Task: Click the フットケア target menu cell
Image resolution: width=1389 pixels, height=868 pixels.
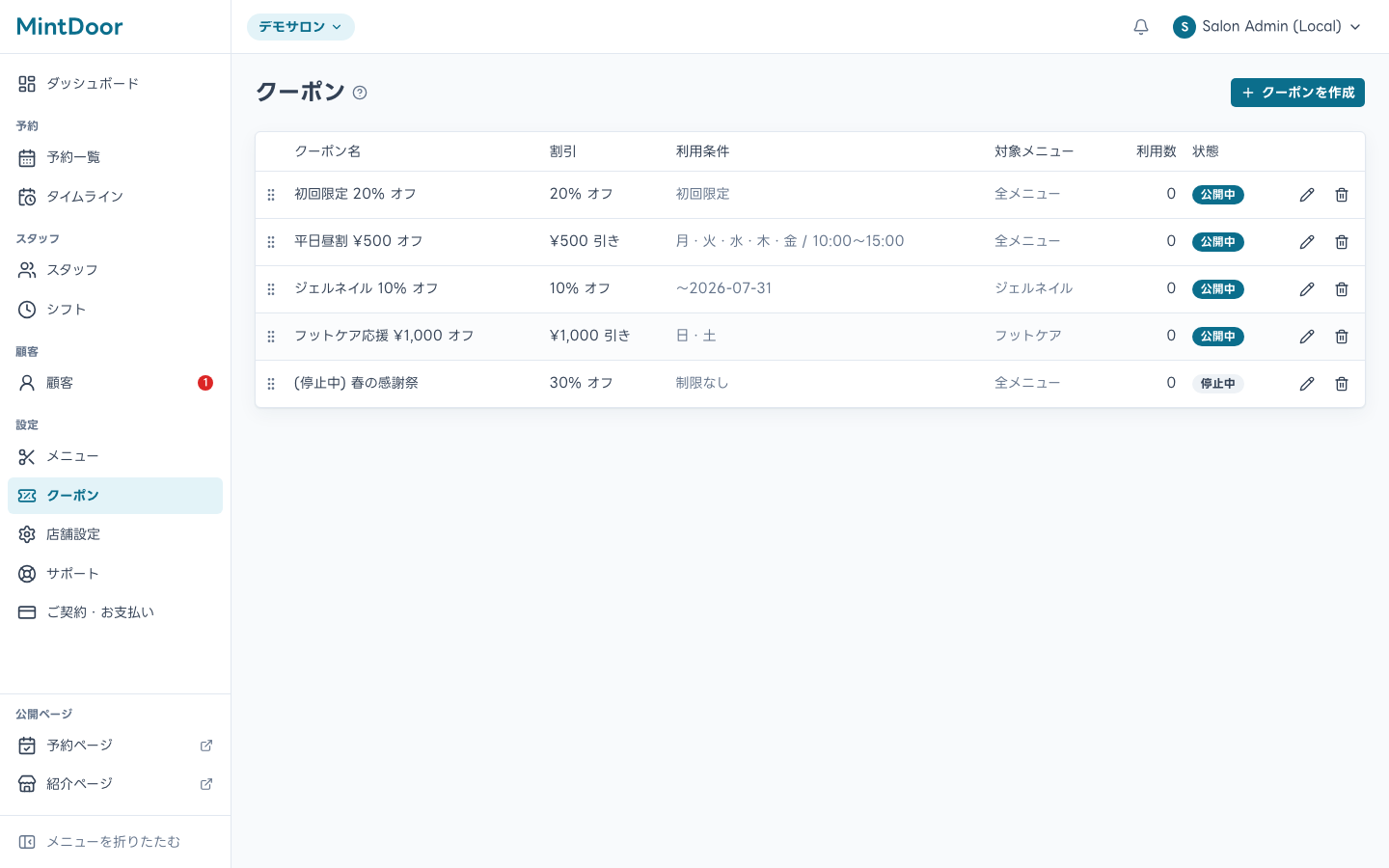Action: (1028, 336)
